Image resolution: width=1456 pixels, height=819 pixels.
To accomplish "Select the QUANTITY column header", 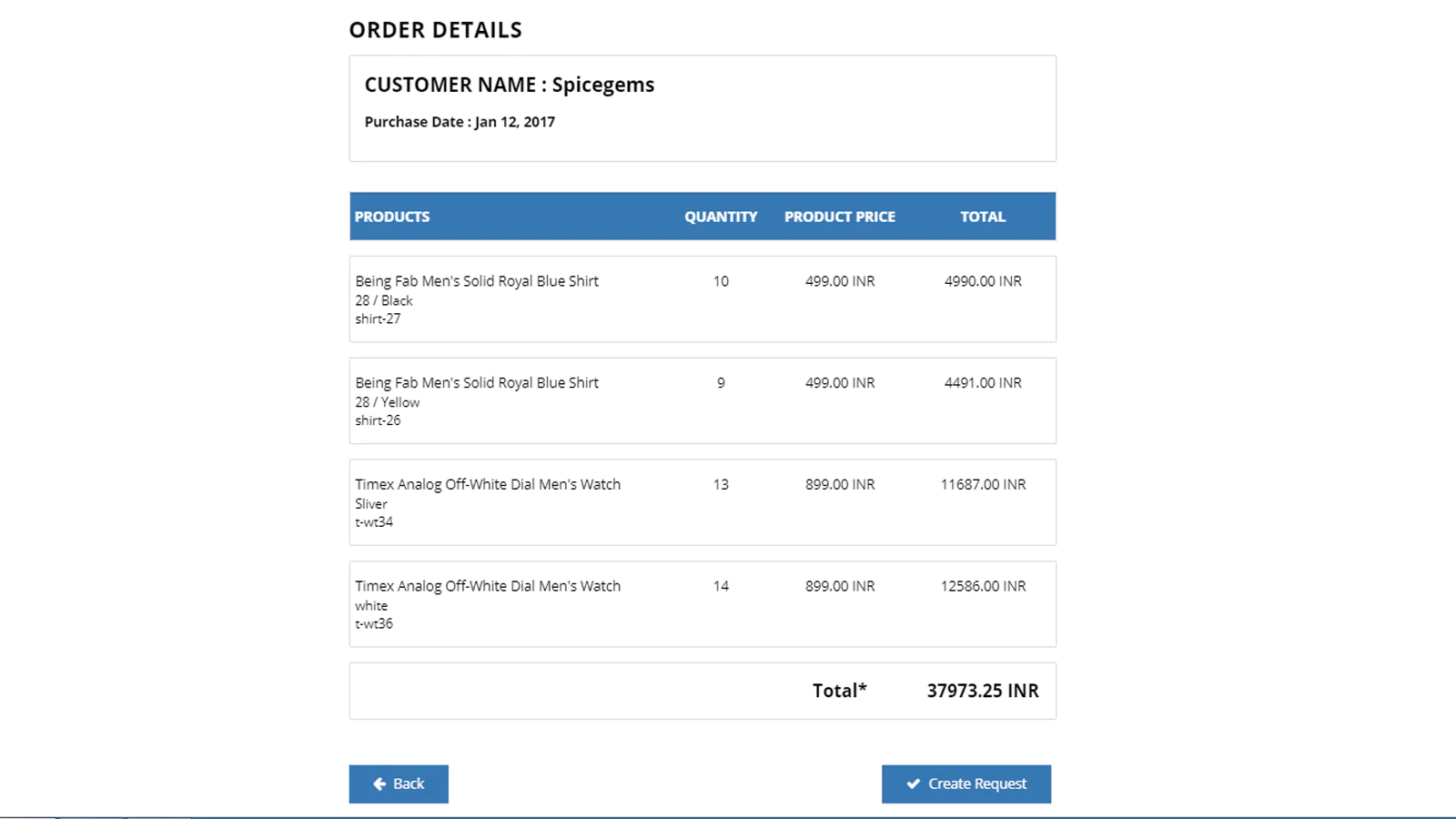I will (721, 217).
